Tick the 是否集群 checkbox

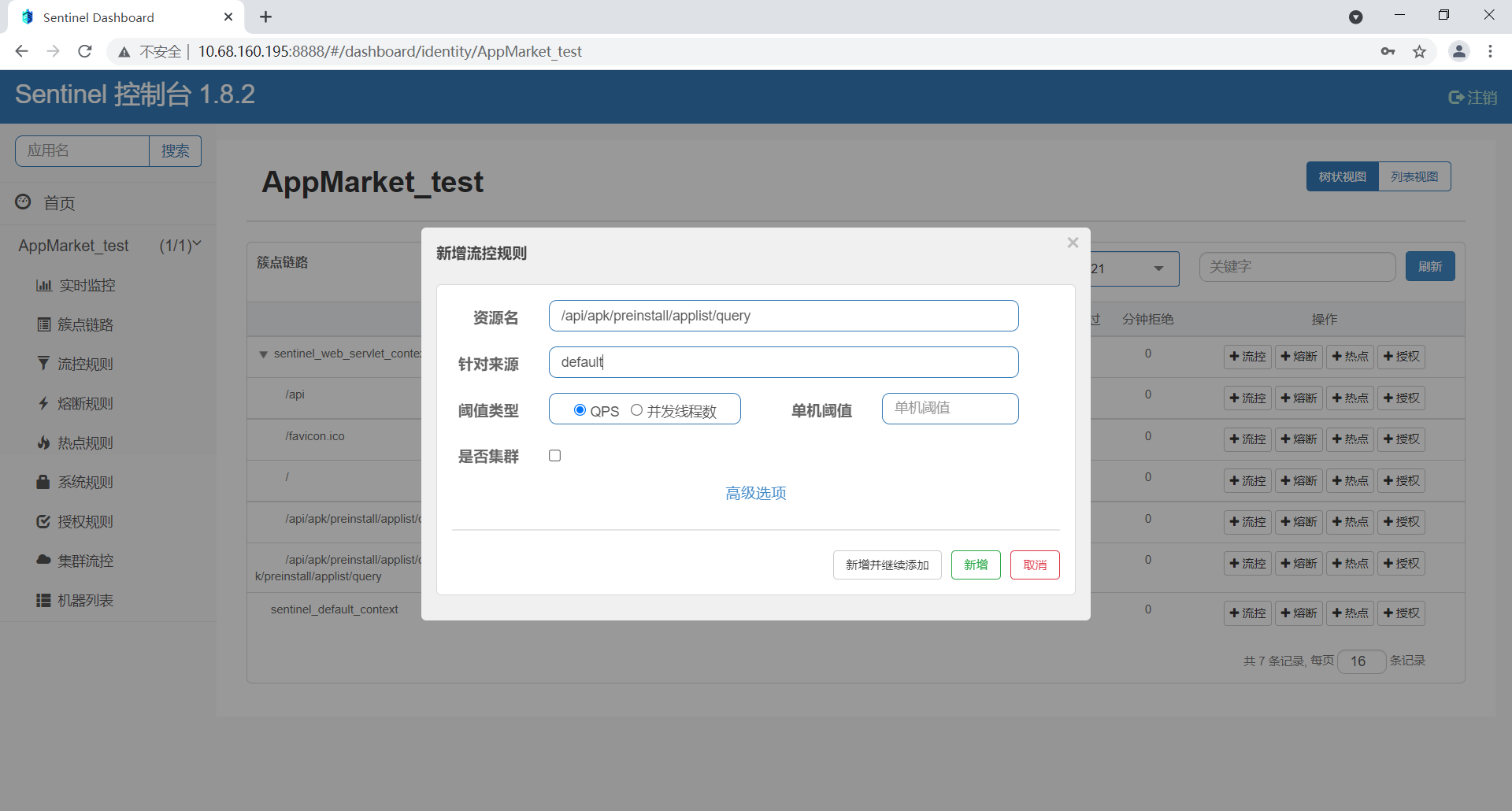point(555,456)
